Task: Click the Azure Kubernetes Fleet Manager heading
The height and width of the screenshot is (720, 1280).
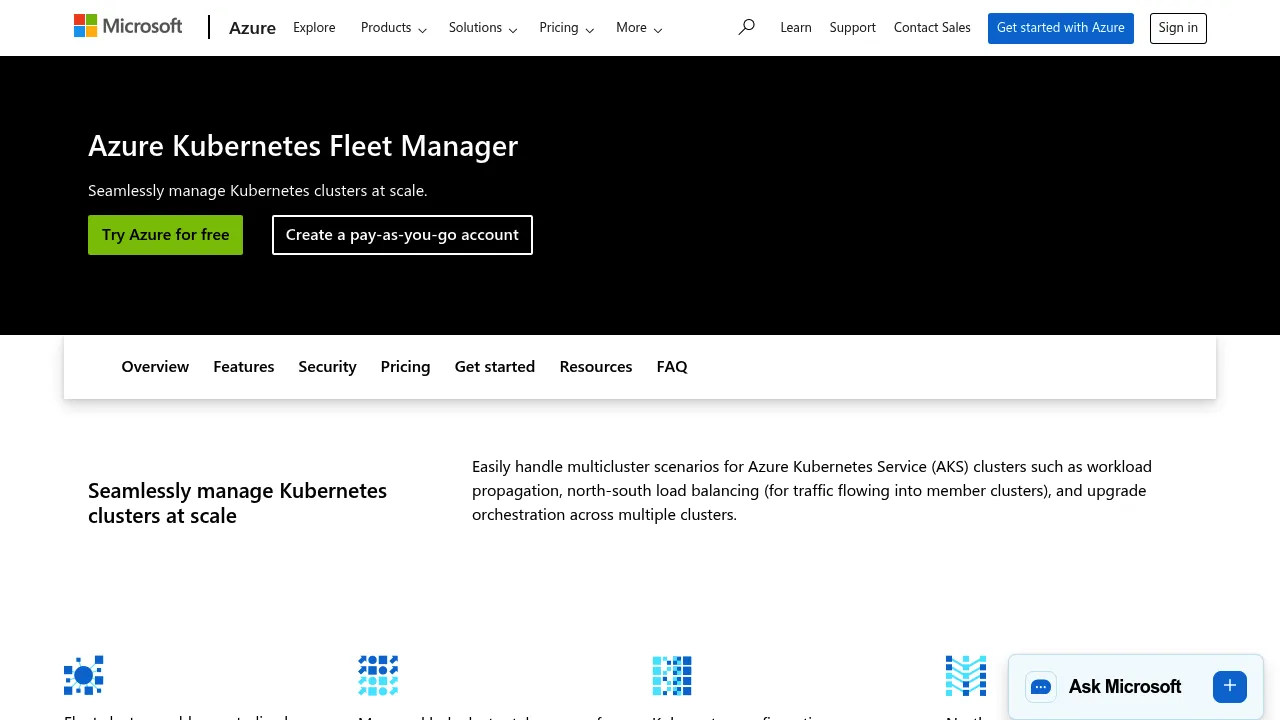Action: (303, 146)
